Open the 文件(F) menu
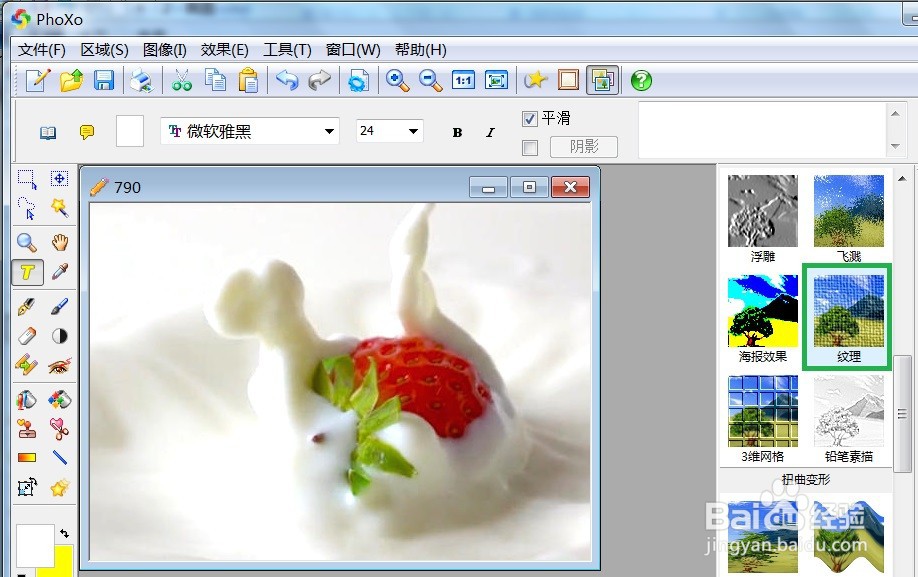Image resolution: width=918 pixels, height=577 pixels. pyautogui.click(x=42, y=50)
